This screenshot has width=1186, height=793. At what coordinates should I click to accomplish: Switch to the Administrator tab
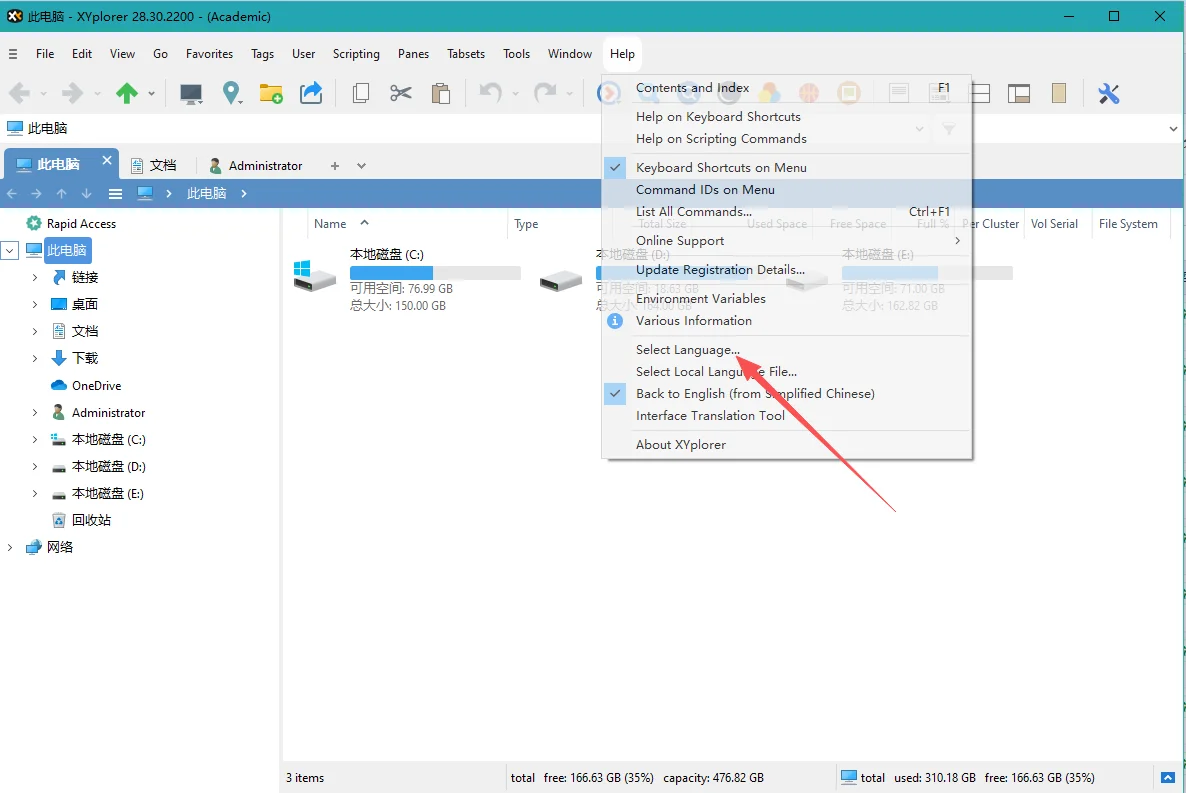pos(256,165)
